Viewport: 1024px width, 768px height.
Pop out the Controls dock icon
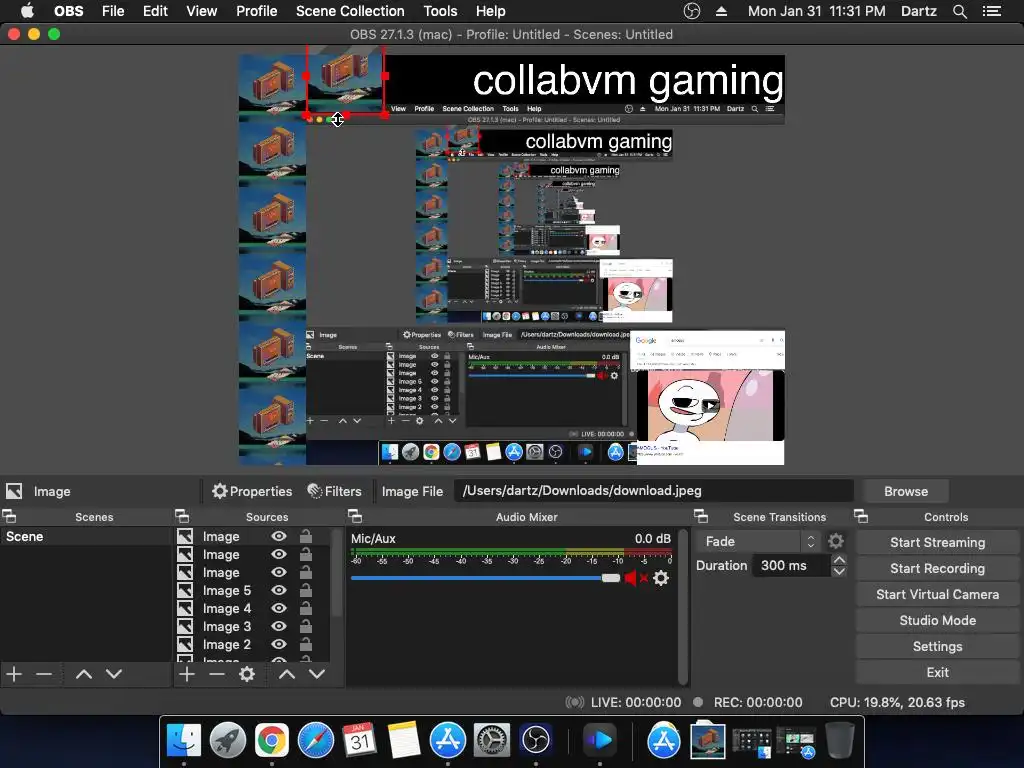(x=861, y=517)
